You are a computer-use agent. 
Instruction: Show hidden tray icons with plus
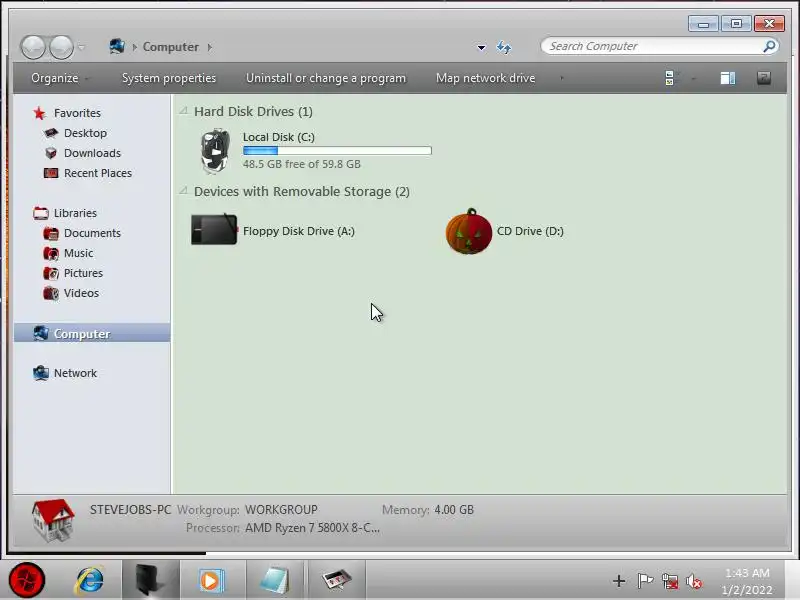pos(619,581)
